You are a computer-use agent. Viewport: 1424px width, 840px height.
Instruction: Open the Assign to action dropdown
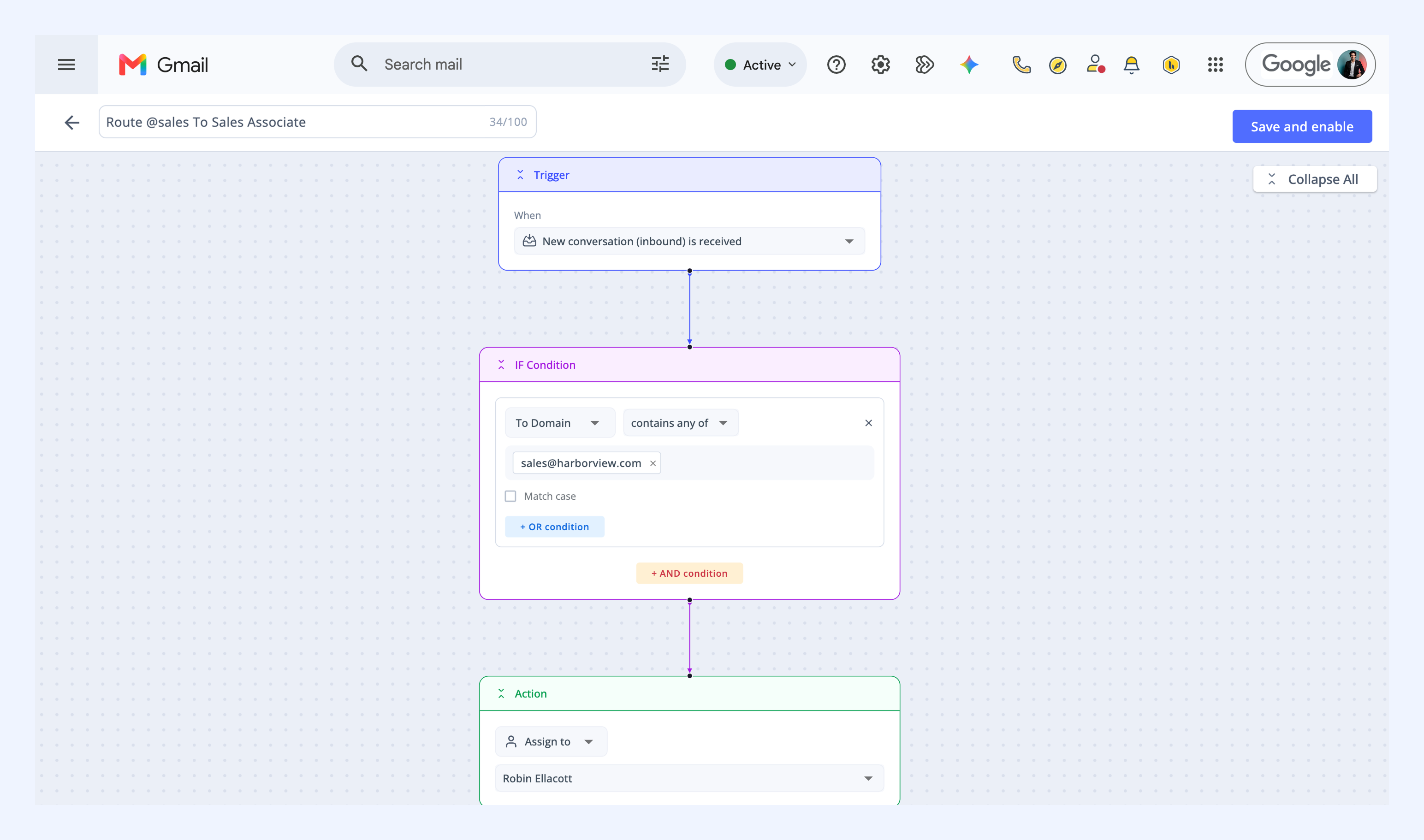(551, 741)
